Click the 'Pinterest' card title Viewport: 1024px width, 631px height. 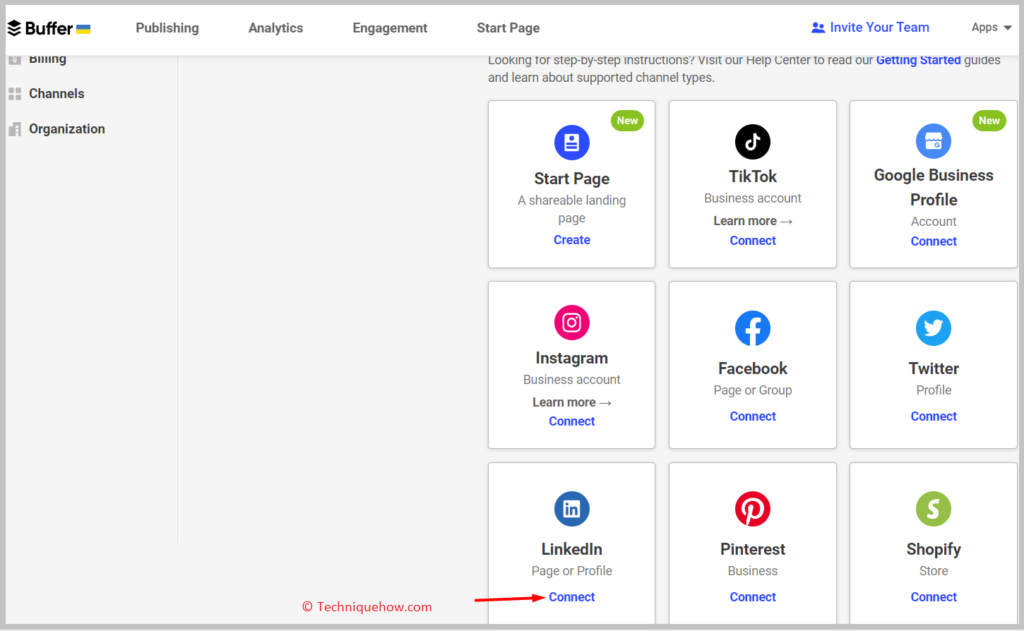[x=752, y=549]
